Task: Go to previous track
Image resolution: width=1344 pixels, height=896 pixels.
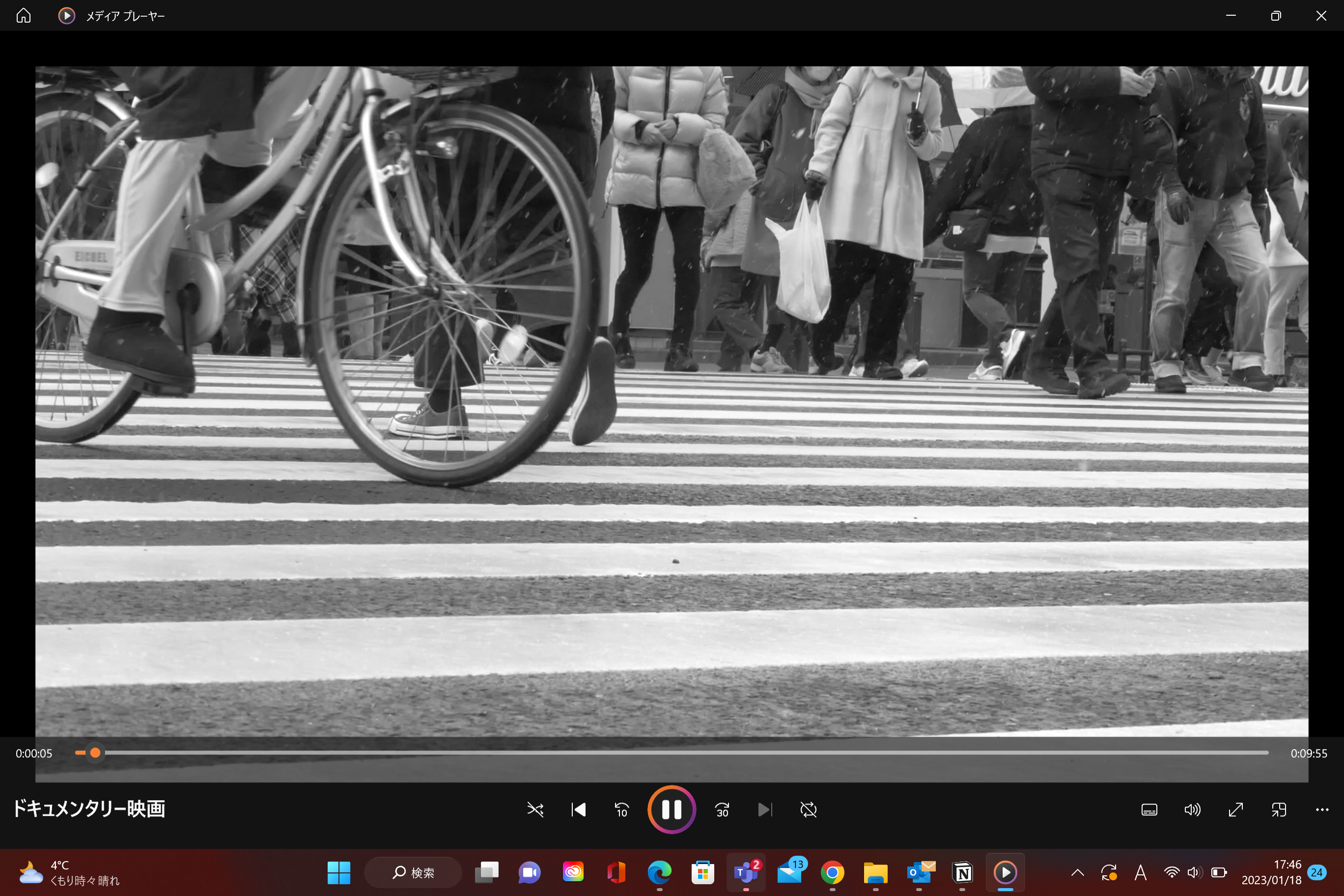Action: pyautogui.click(x=578, y=809)
